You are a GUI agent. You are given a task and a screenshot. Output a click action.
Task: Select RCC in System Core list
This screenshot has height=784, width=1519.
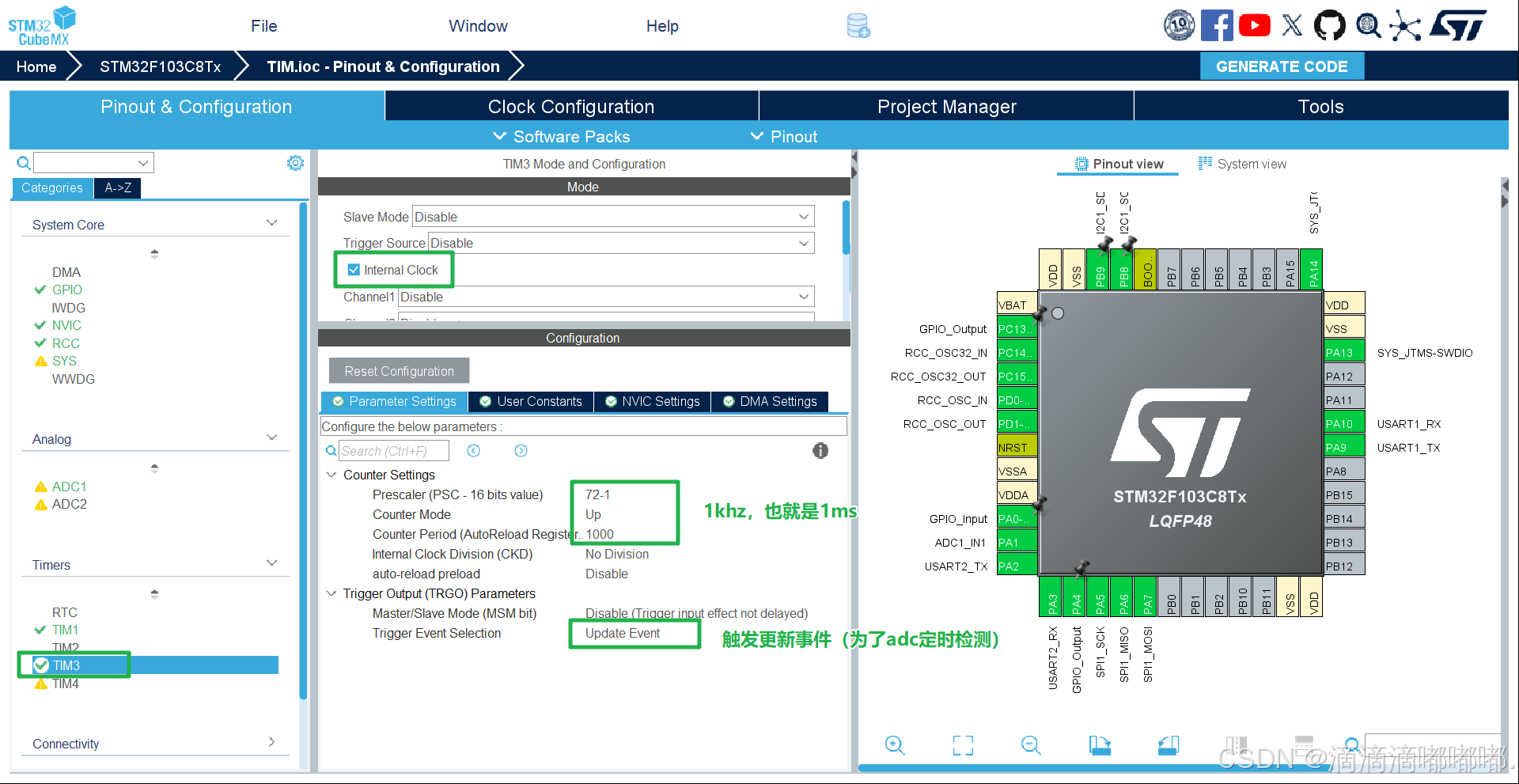66,343
